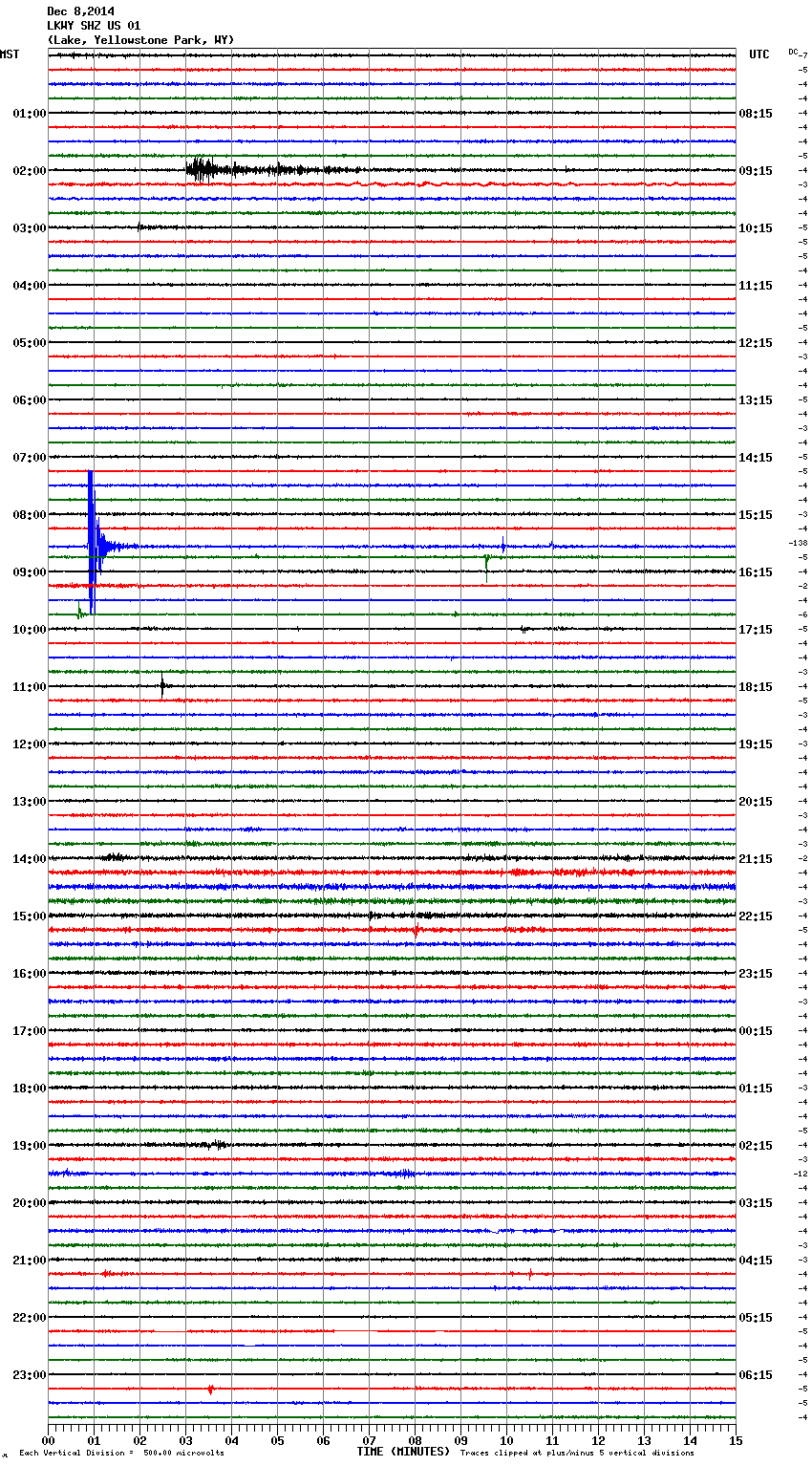Image resolution: width=812 pixels, height=1466 pixels.
Task: Click the 06:15 UTC row label
Action: pyautogui.click(x=756, y=1375)
